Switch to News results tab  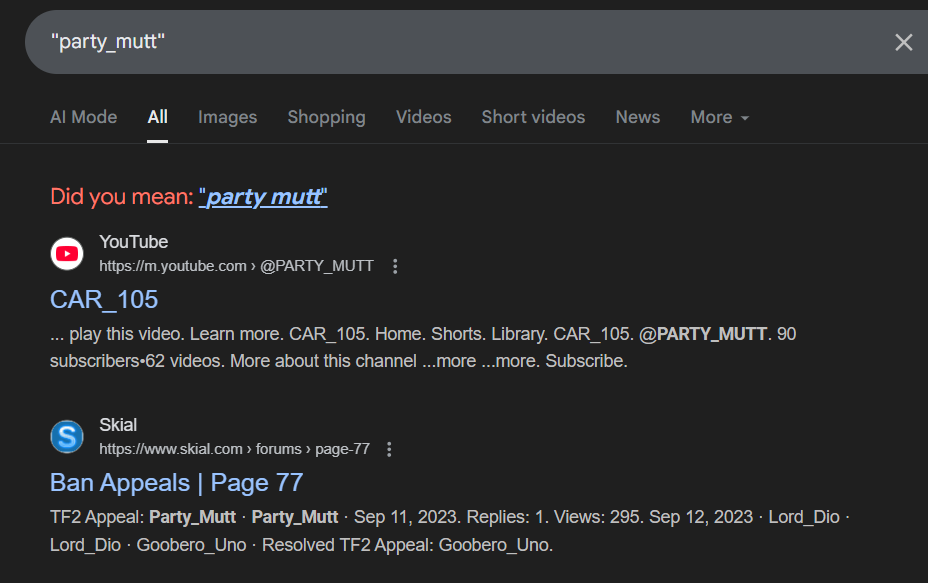(x=637, y=117)
